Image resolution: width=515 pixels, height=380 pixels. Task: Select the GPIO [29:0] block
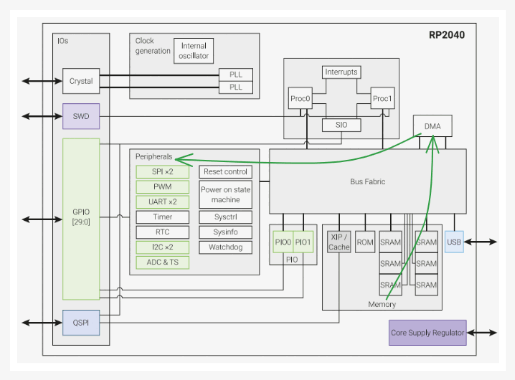tap(81, 219)
